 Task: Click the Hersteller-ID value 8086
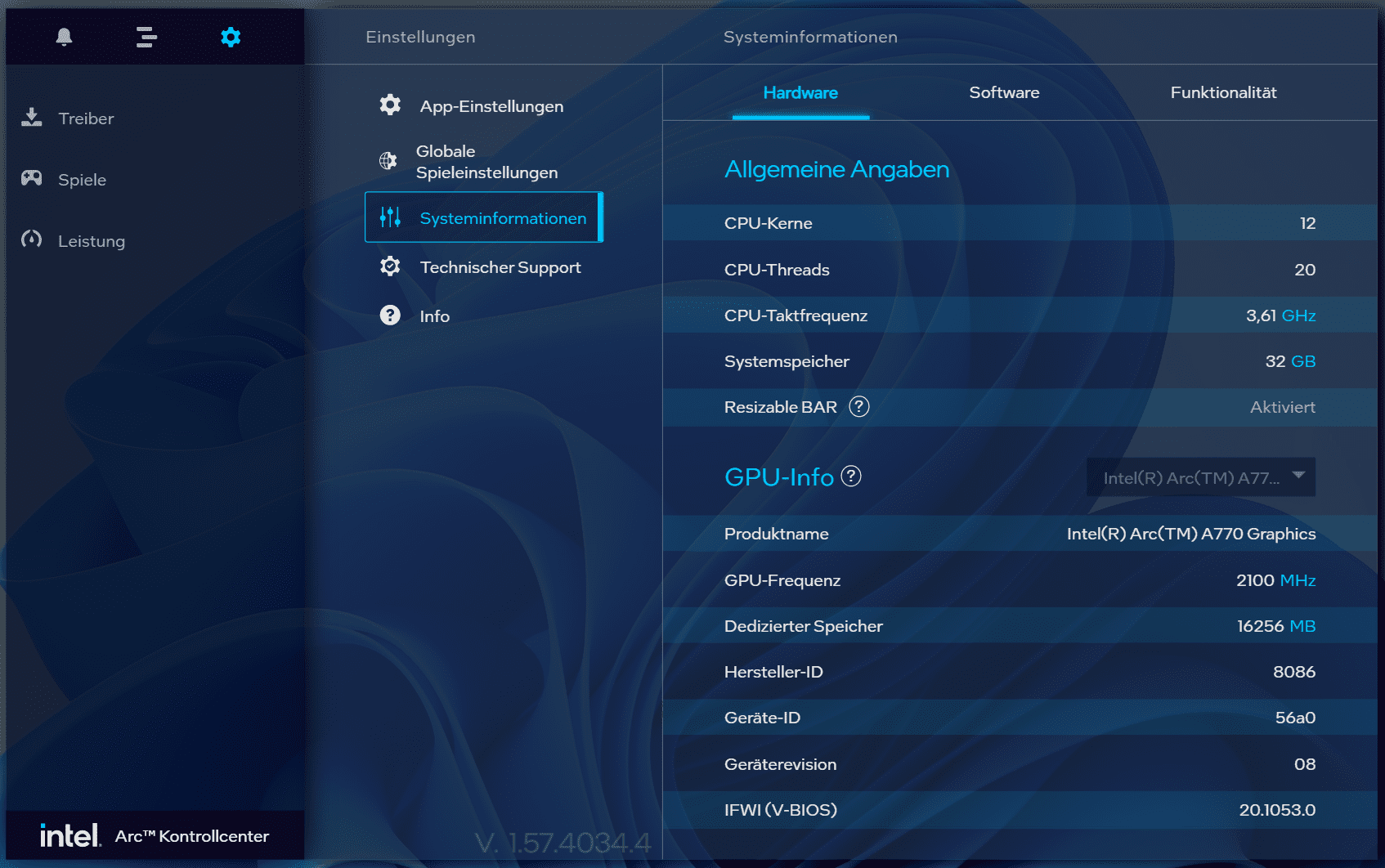(x=1293, y=672)
